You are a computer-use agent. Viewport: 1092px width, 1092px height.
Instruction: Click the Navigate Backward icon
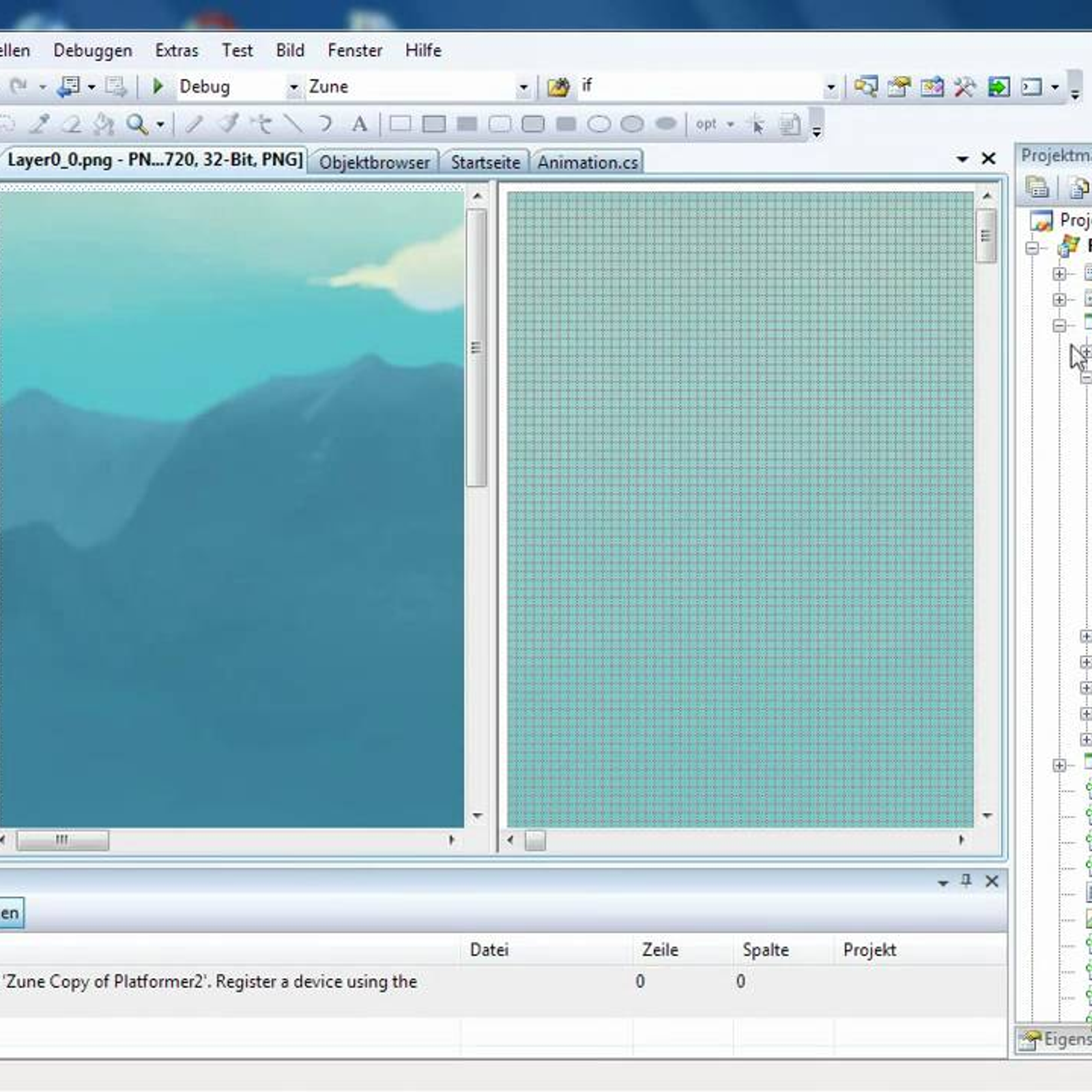point(69,86)
